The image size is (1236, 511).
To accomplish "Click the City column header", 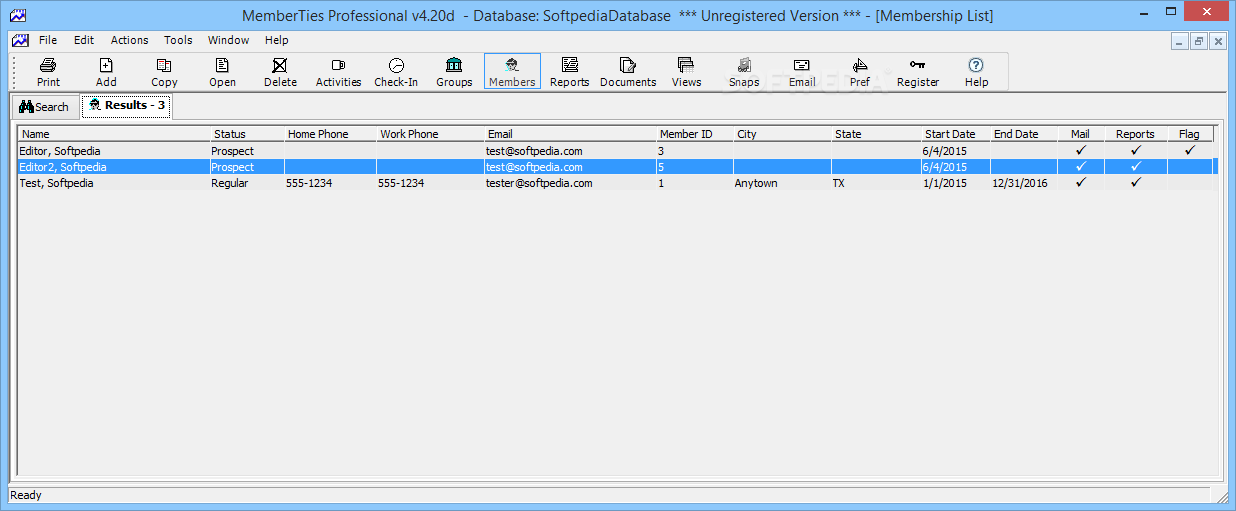I will (x=782, y=134).
